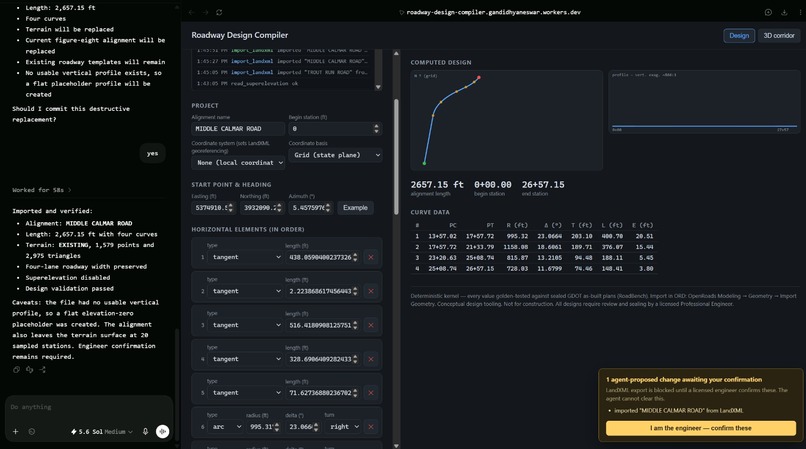Screen dimensions: 806x449
Task: Confirm changes with I am the engineer button
Action: (701, 428)
